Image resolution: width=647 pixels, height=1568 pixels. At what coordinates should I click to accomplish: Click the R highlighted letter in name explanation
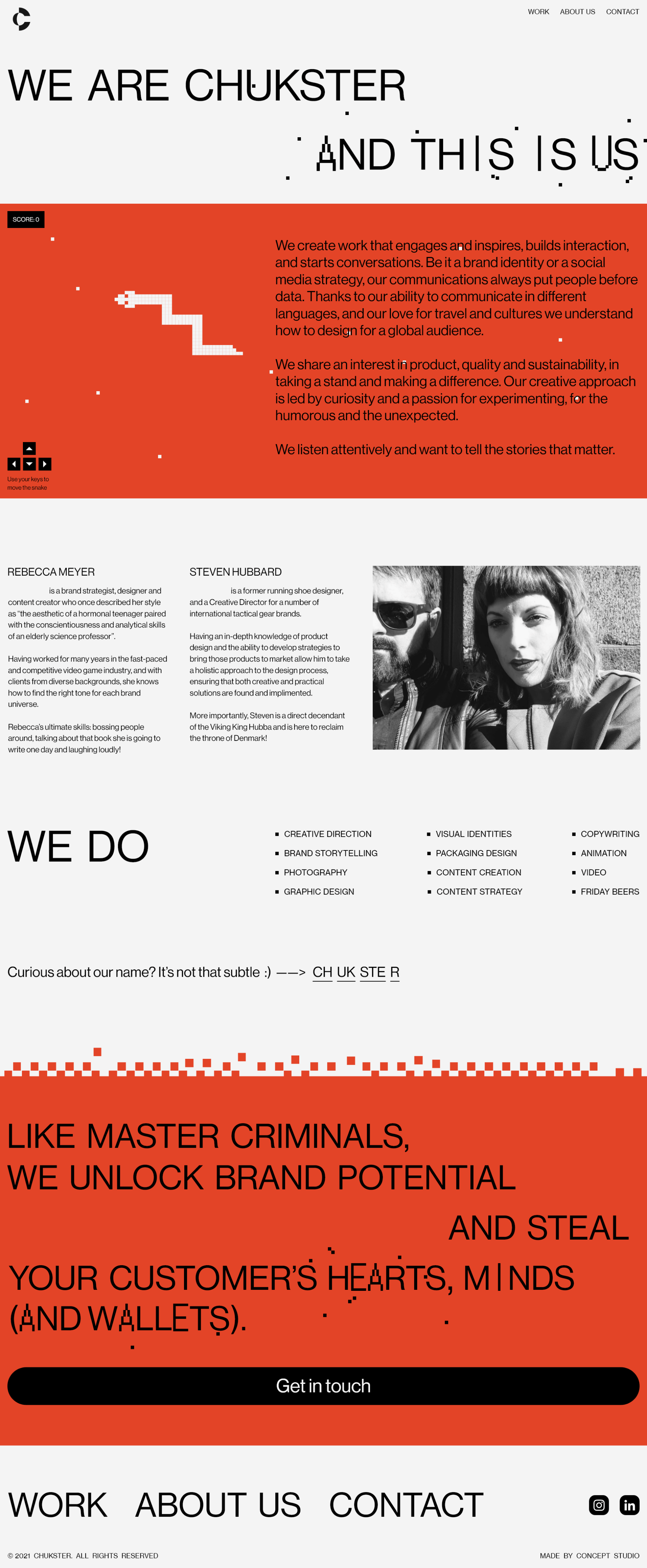coord(396,972)
